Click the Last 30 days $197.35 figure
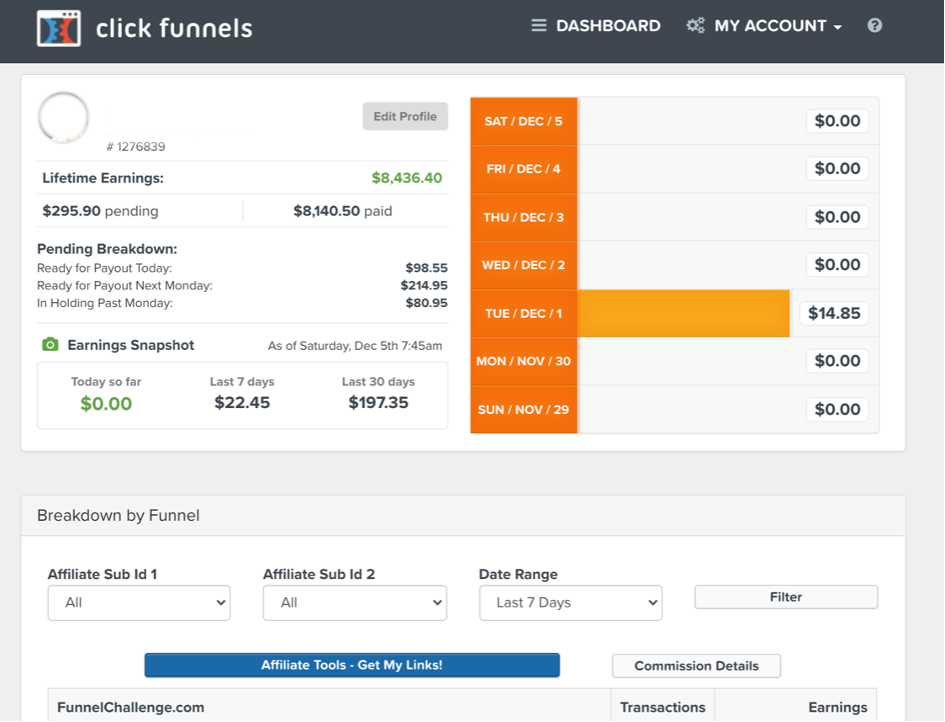Screen dimensions: 945x722 378,403
